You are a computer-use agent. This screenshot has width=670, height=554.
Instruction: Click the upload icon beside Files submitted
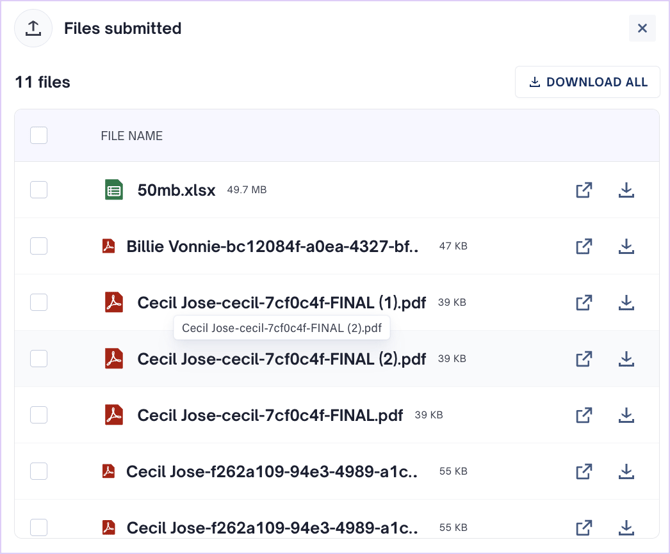(x=33, y=29)
